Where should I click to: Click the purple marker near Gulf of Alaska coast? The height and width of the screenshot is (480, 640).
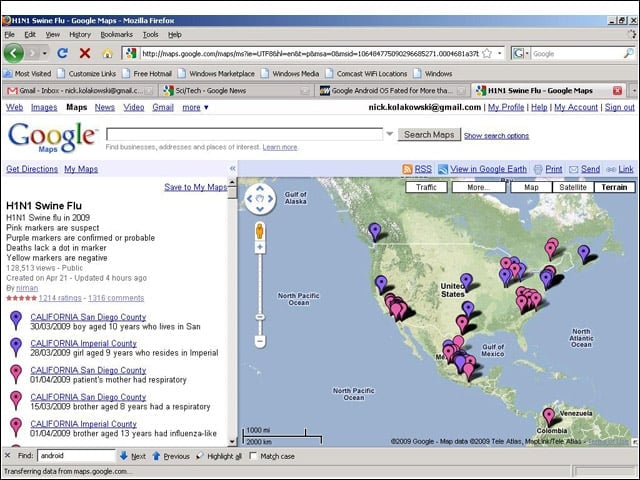pyautogui.click(x=374, y=231)
